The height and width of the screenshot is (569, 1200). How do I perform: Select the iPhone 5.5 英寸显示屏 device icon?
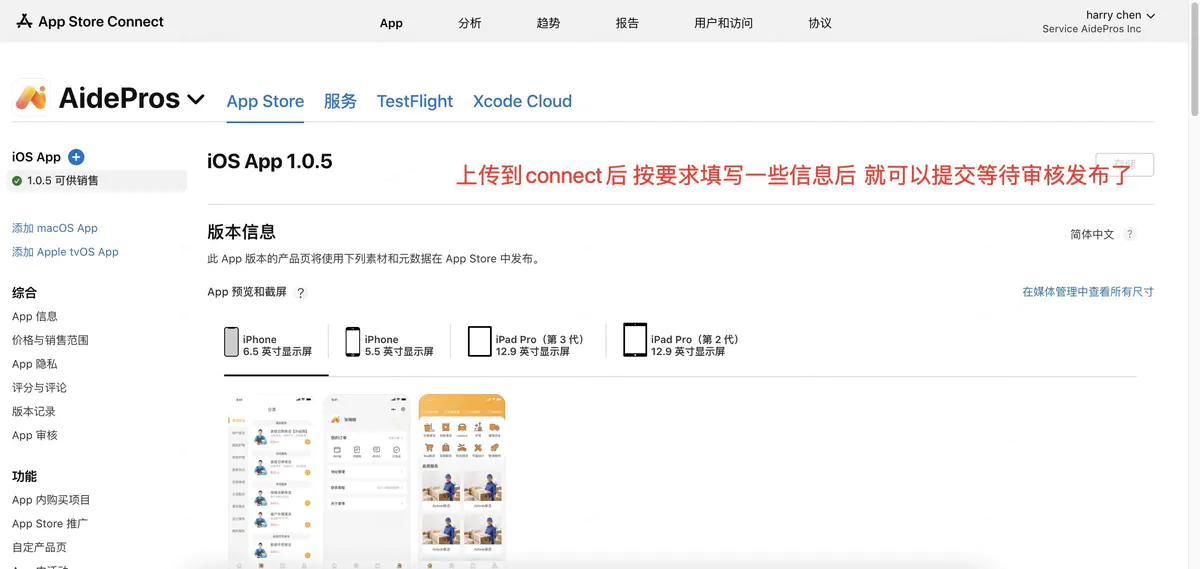coord(352,341)
